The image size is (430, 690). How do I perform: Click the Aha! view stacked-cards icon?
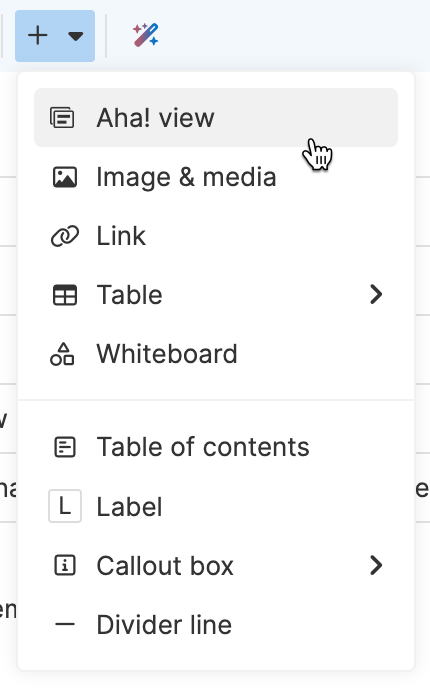62,117
